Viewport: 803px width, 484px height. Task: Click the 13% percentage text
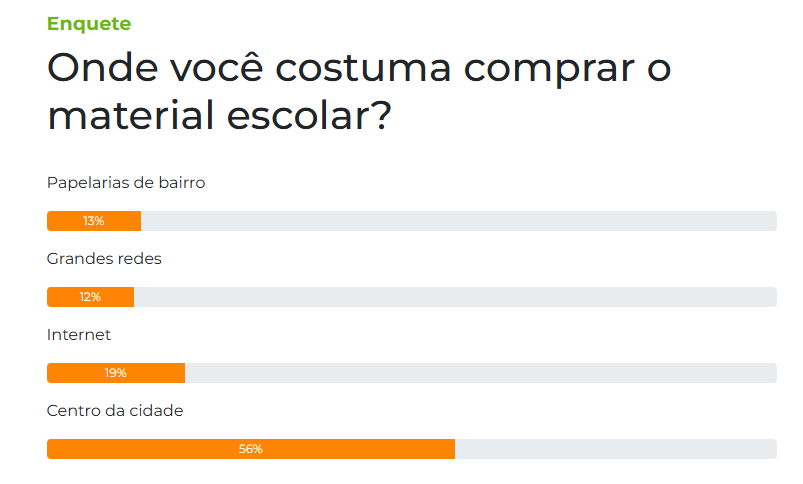pyautogui.click(x=94, y=221)
